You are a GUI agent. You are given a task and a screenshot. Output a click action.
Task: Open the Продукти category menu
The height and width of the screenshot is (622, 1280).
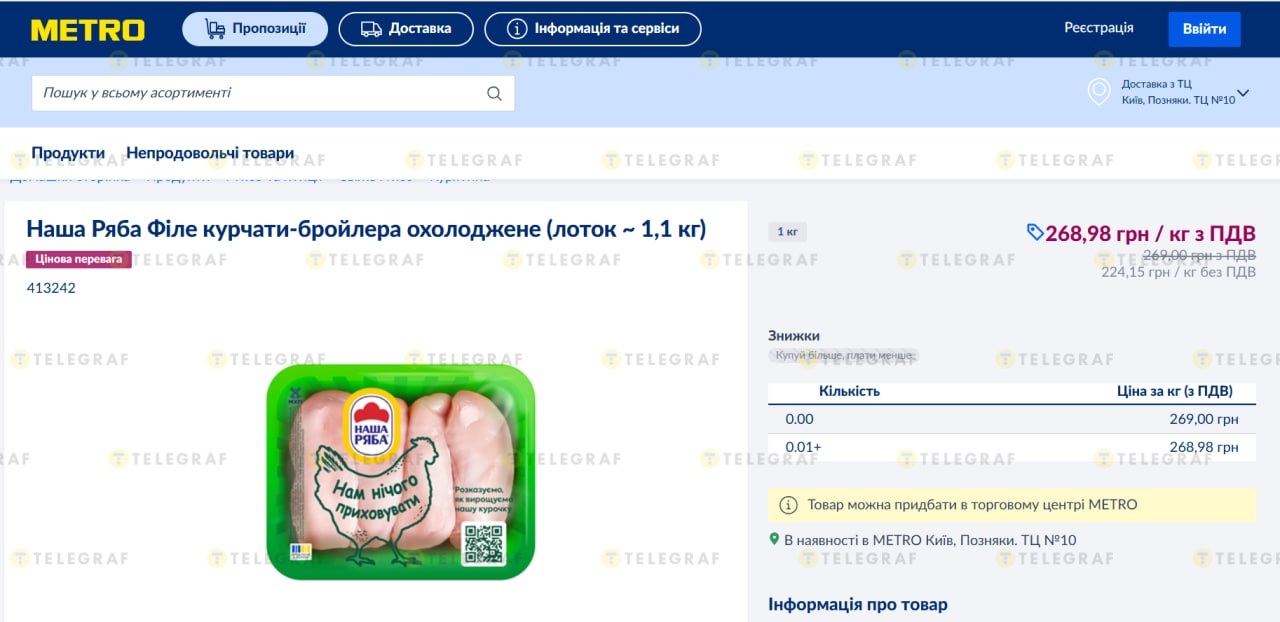[x=68, y=153]
